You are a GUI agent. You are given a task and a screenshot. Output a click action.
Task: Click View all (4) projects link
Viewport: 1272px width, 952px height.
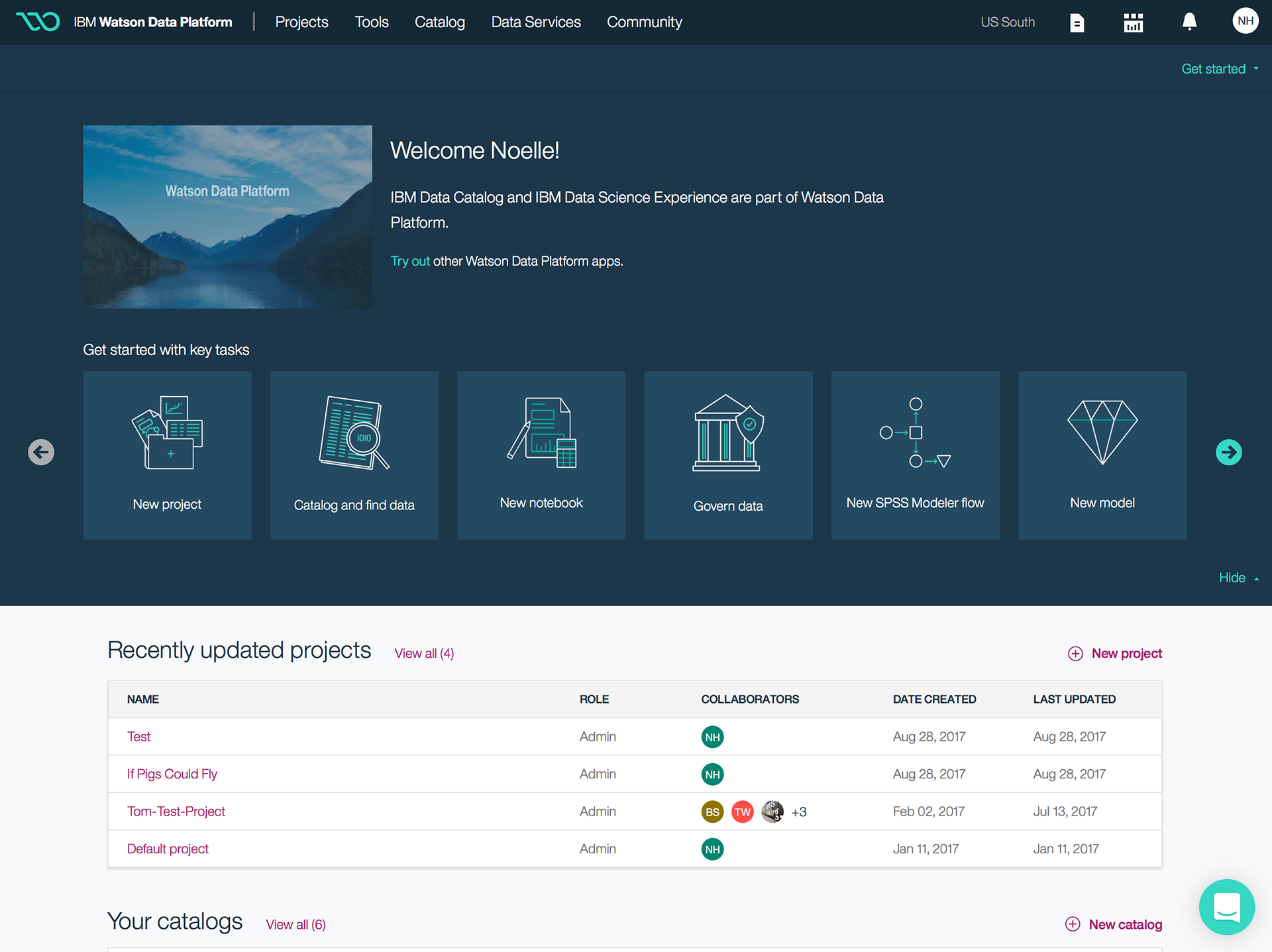pyautogui.click(x=425, y=653)
